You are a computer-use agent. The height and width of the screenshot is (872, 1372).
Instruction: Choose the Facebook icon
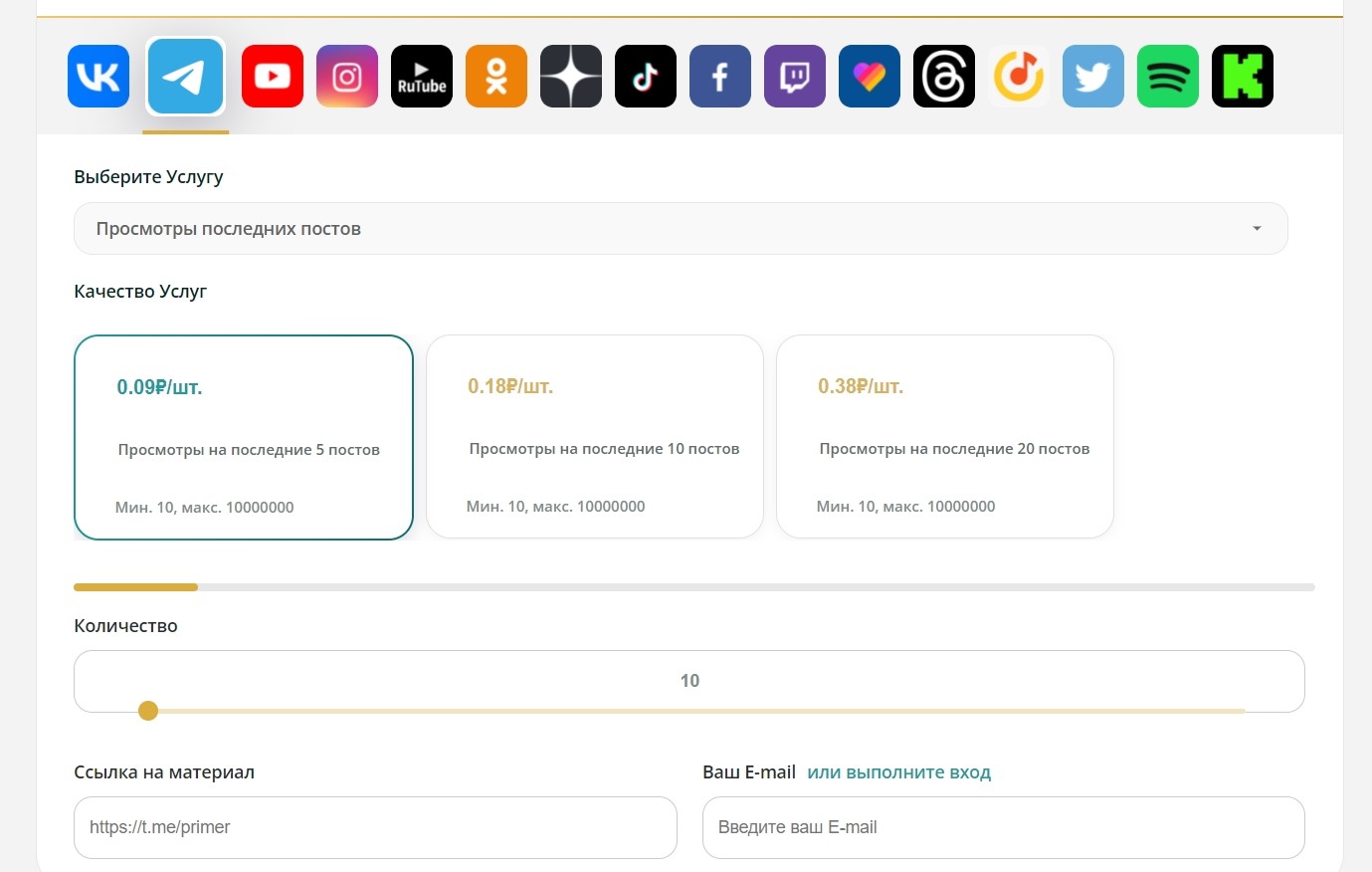coord(720,77)
